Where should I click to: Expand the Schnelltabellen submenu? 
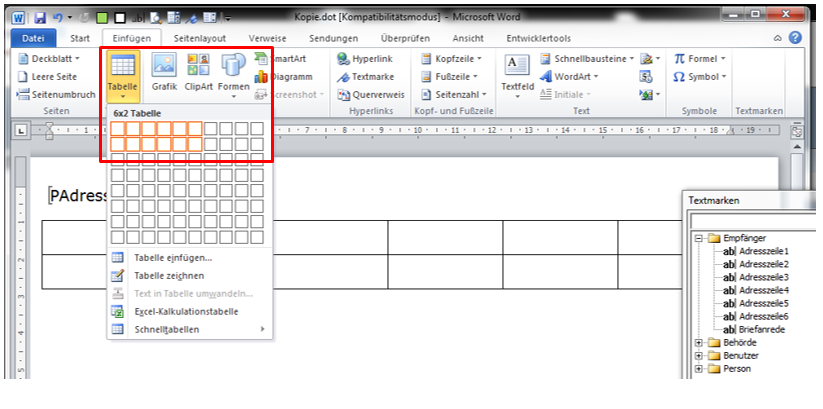190,329
